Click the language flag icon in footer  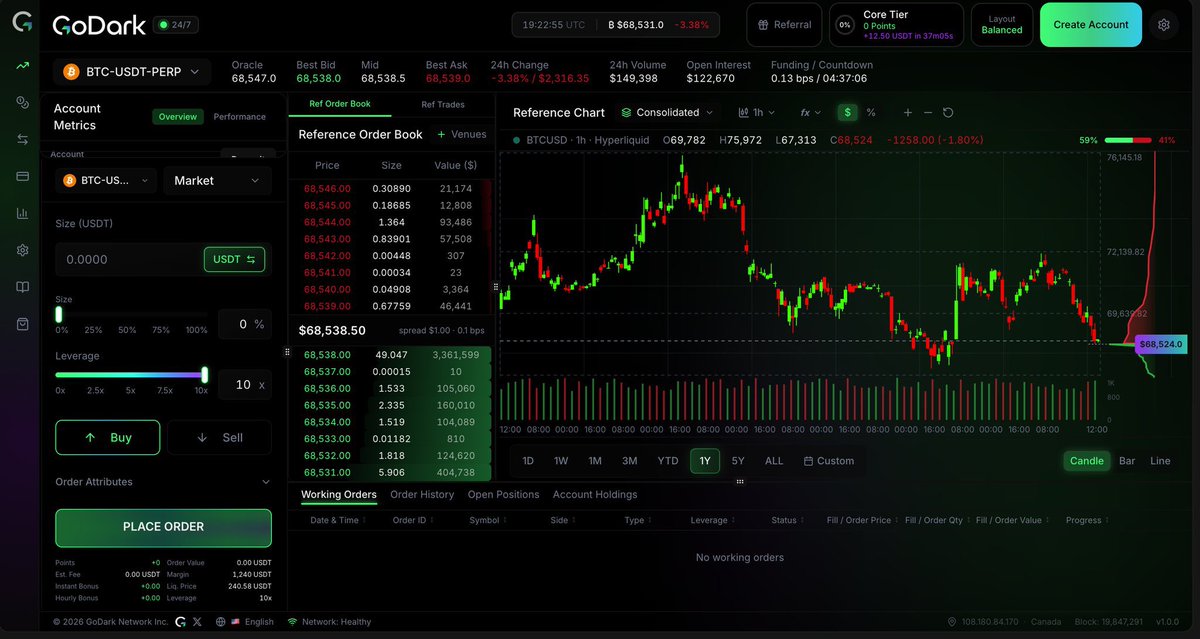coord(235,622)
